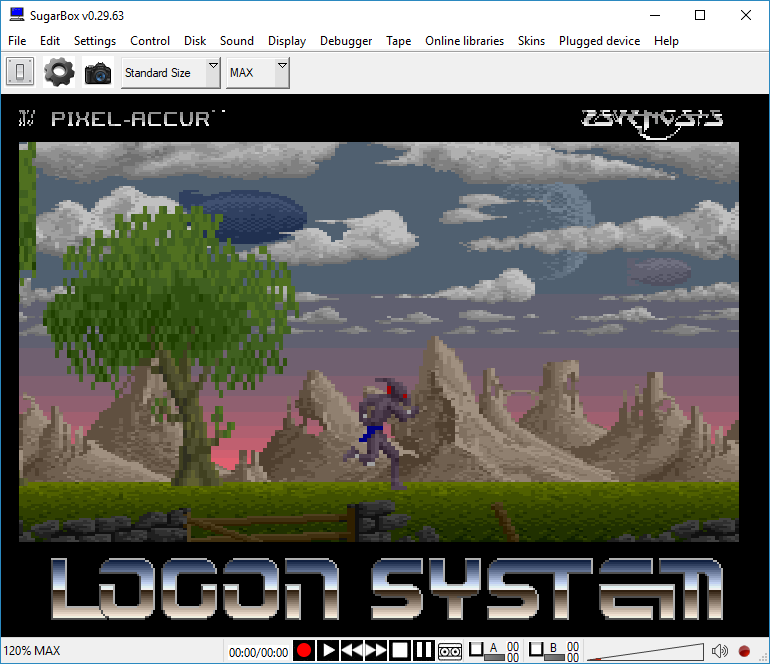Click the cassette tape icon
Viewport: 770px width, 664px height.
(x=450, y=651)
